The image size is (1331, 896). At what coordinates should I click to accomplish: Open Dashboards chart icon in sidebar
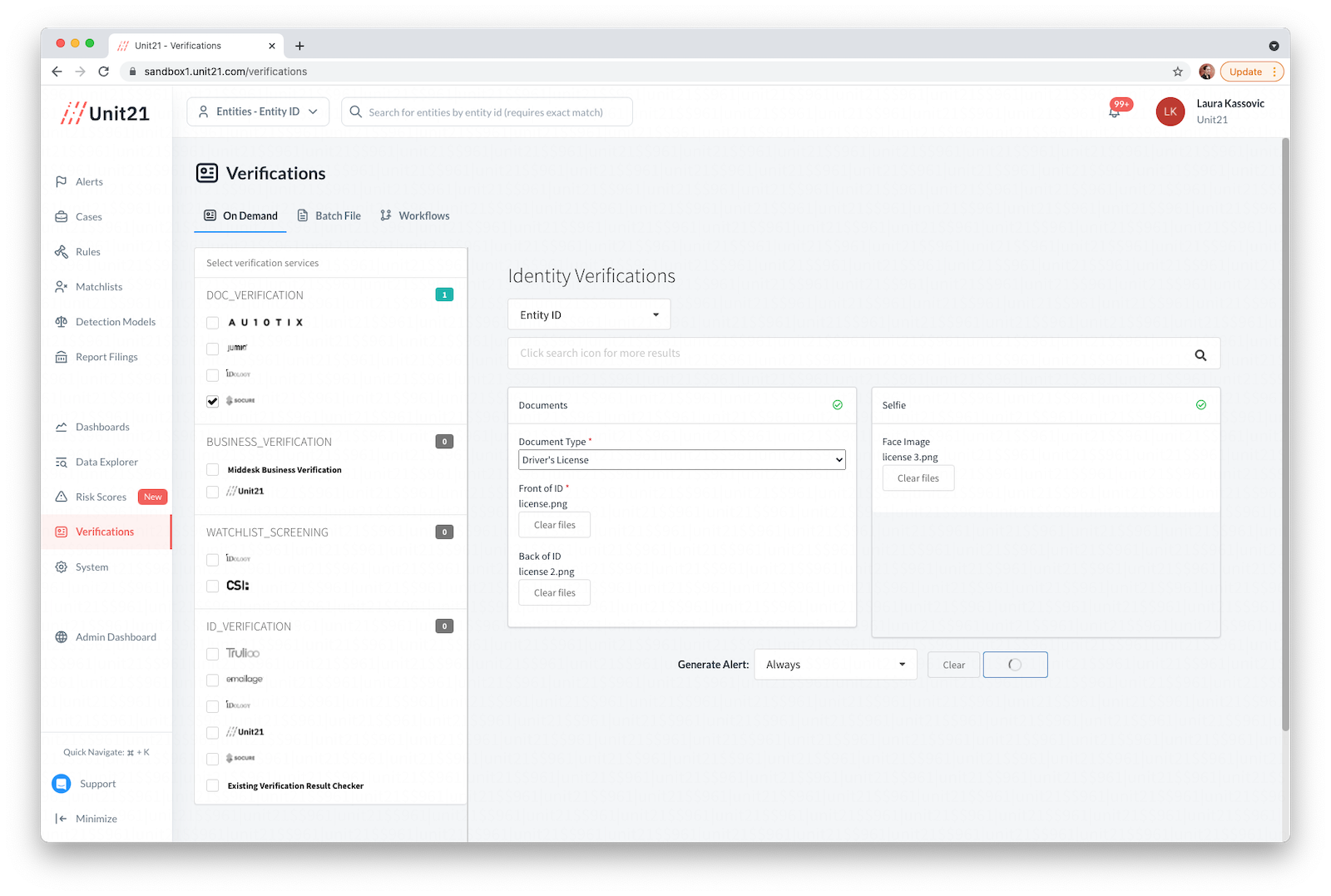pyautogui.click(x=61, y=427)
